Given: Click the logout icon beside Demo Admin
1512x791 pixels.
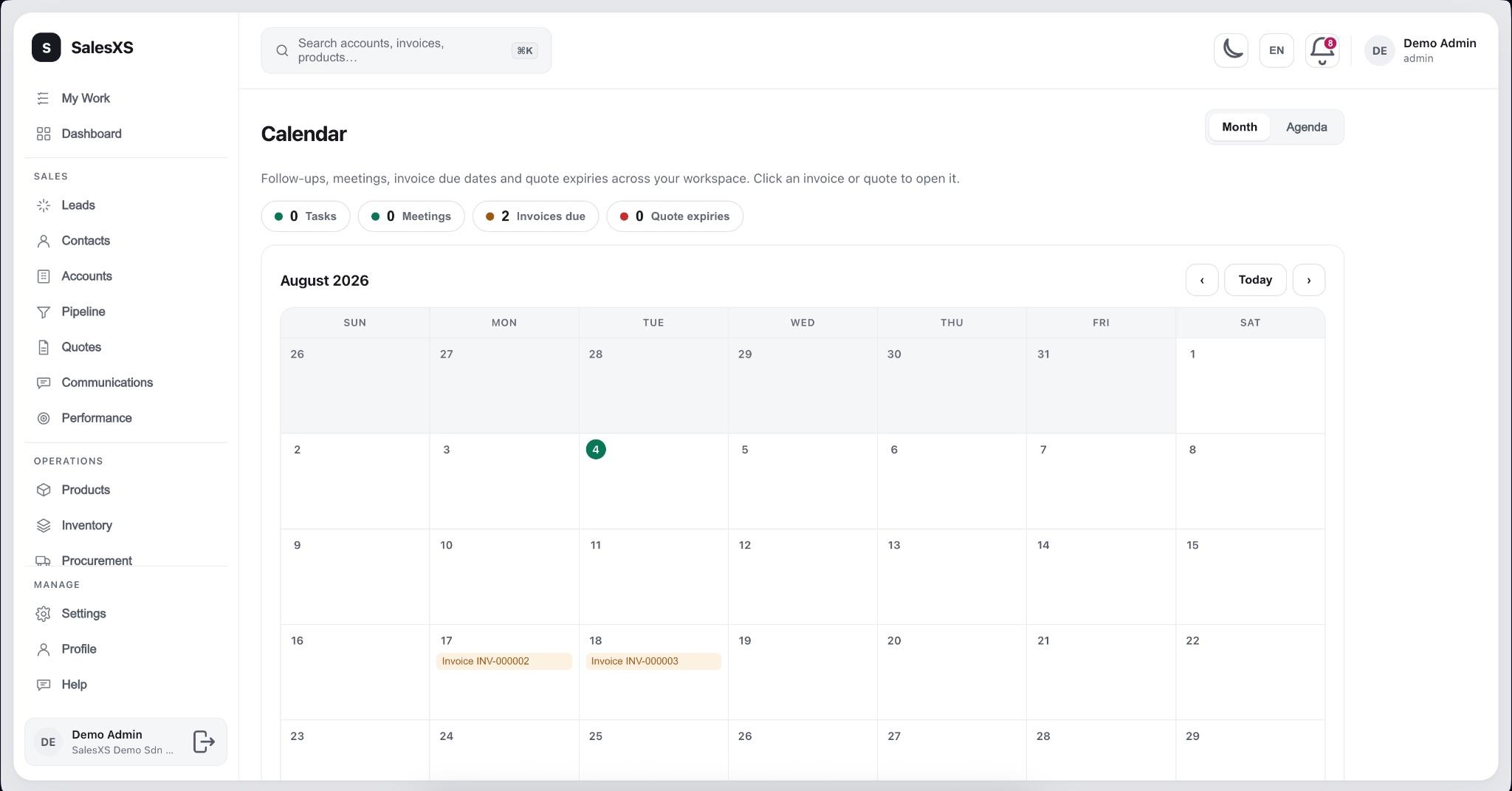Looking at the screenshot, I should [x=204, y=742].
